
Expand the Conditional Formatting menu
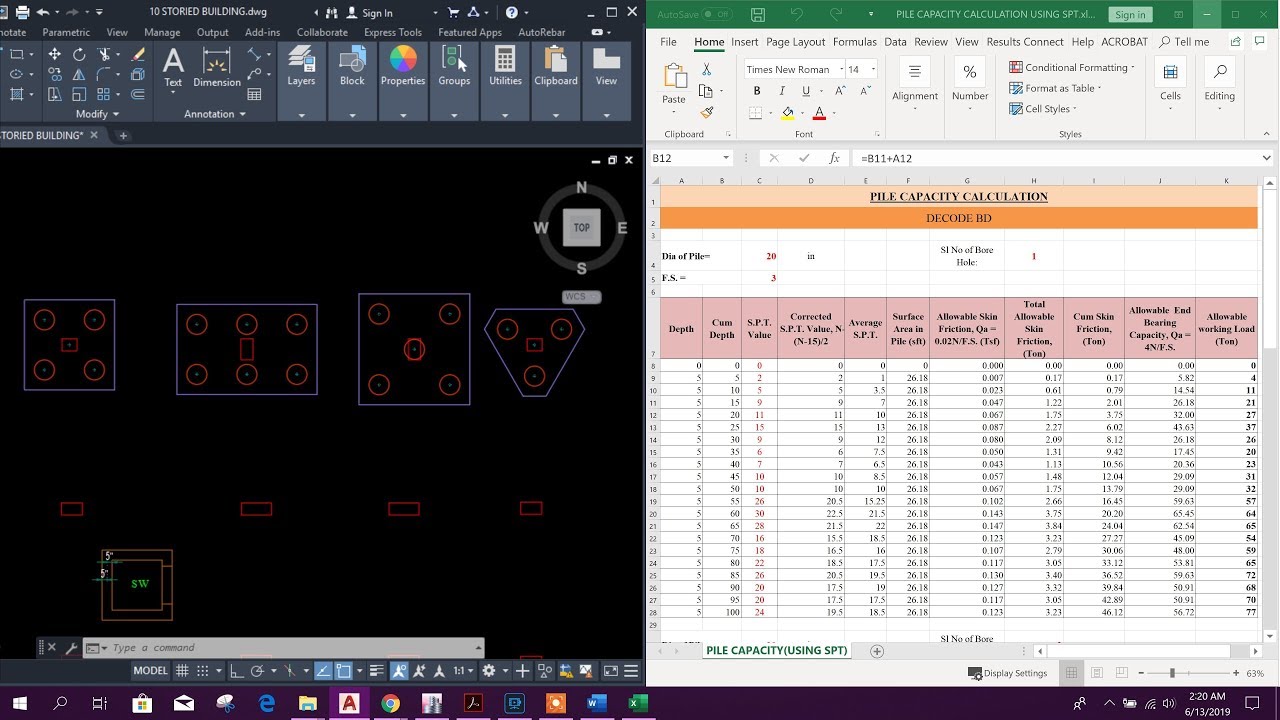(x=1072, y=67)
